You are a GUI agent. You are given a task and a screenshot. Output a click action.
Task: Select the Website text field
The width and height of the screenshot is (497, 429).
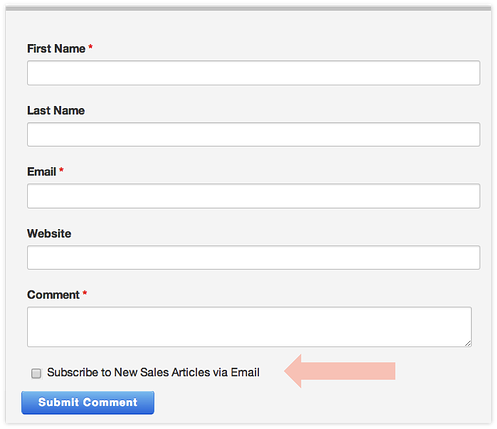point(253,258)
